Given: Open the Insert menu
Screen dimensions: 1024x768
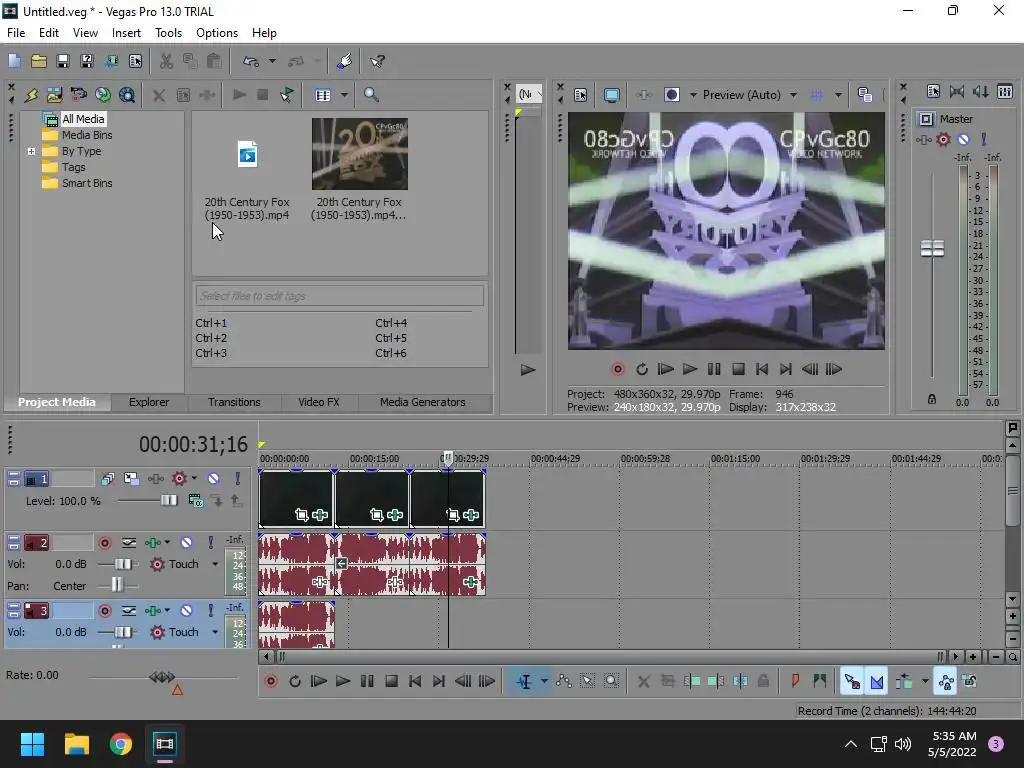Looking at the screenshot, I should (x=126, y=33).
